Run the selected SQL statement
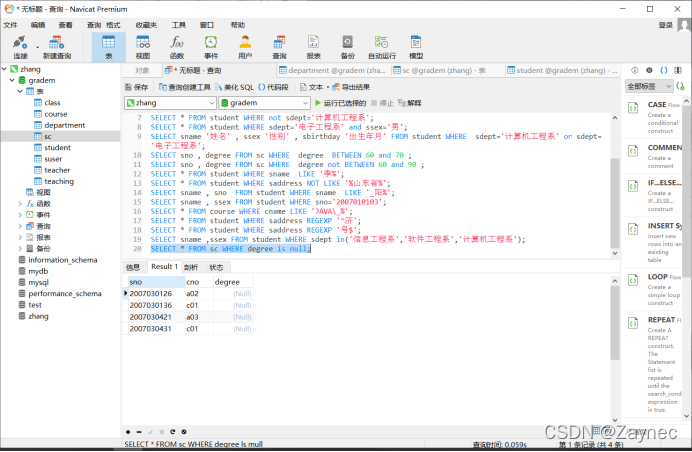Screen dimensions: 692x452 (x=340, y=103)
